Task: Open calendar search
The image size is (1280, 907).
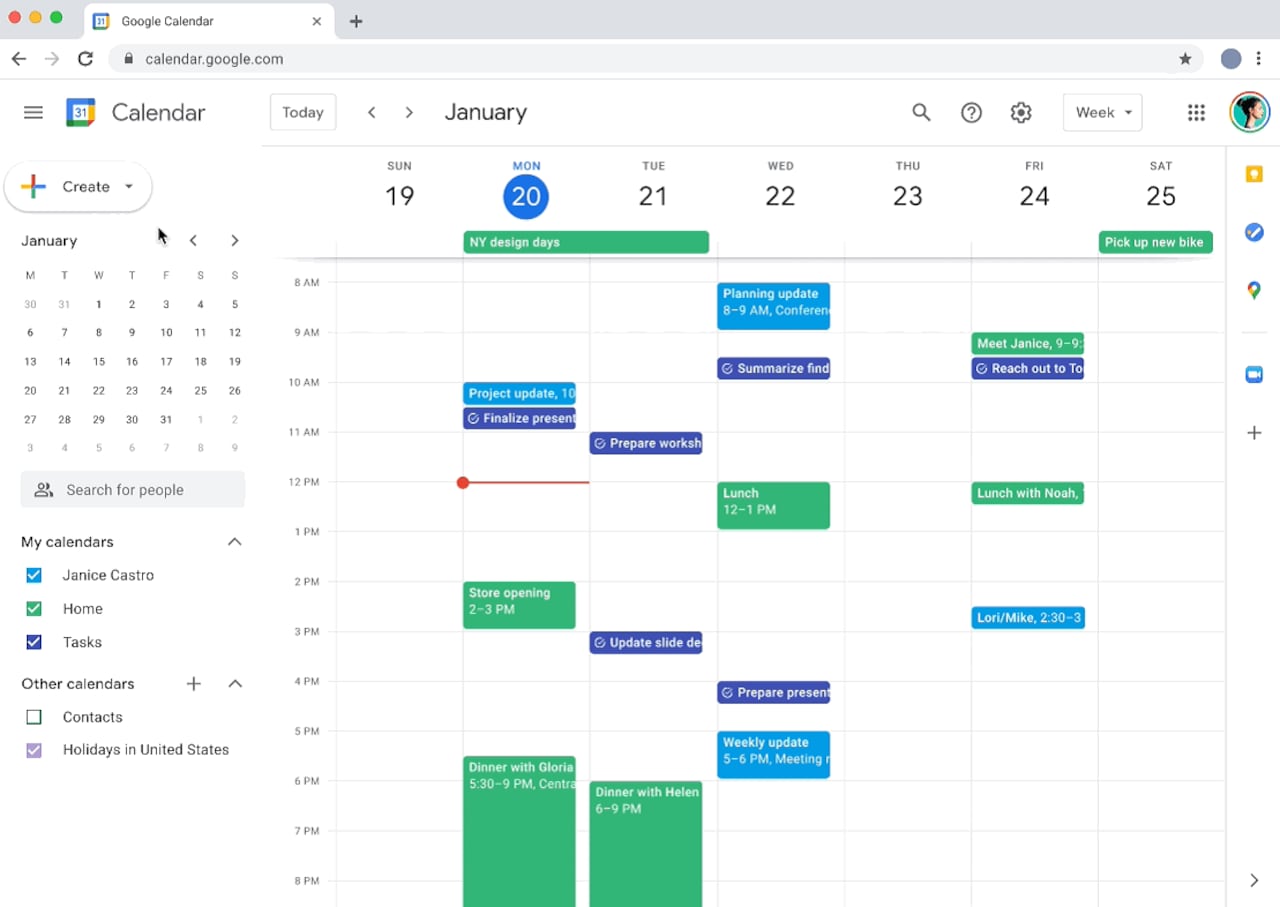Action: tap(921, 112)
